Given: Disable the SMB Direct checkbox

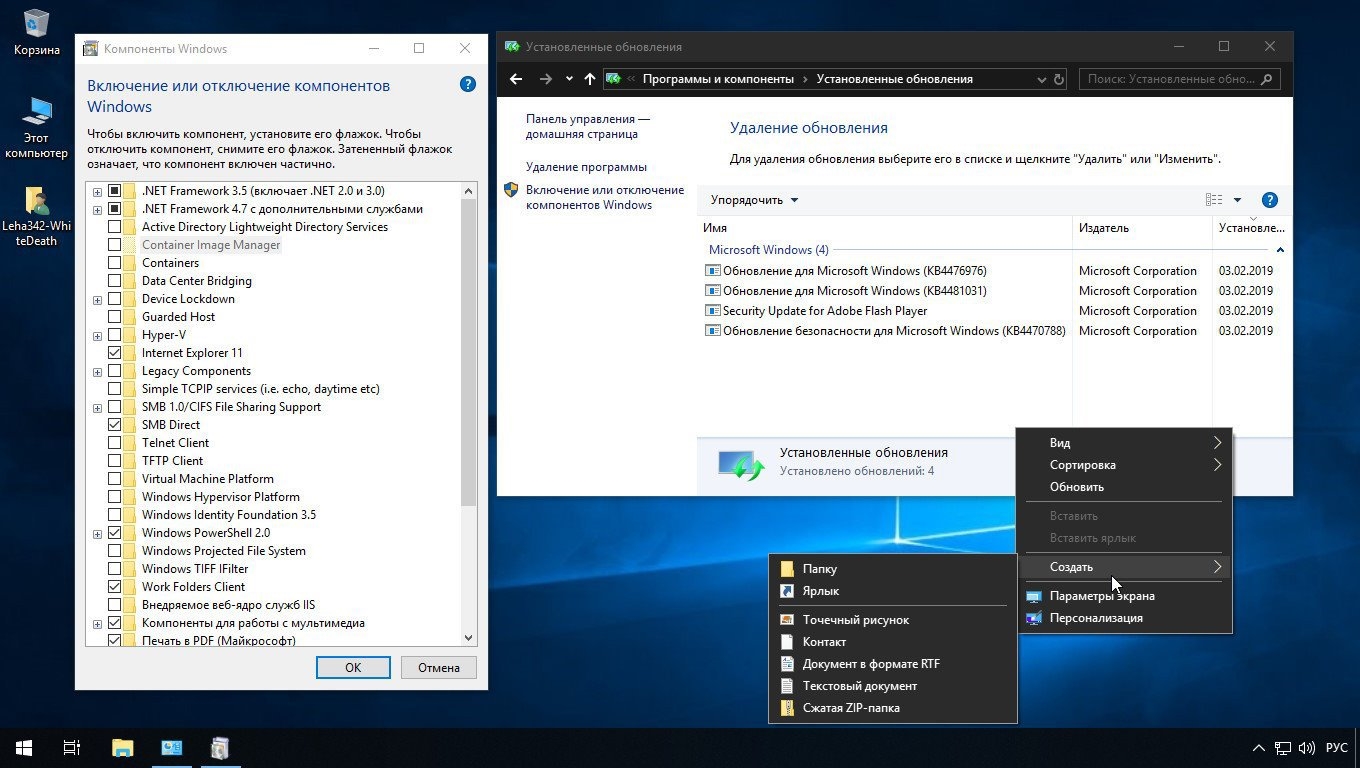Looking at the screenshot, I should pyautogui.click(x=114, y=425).
